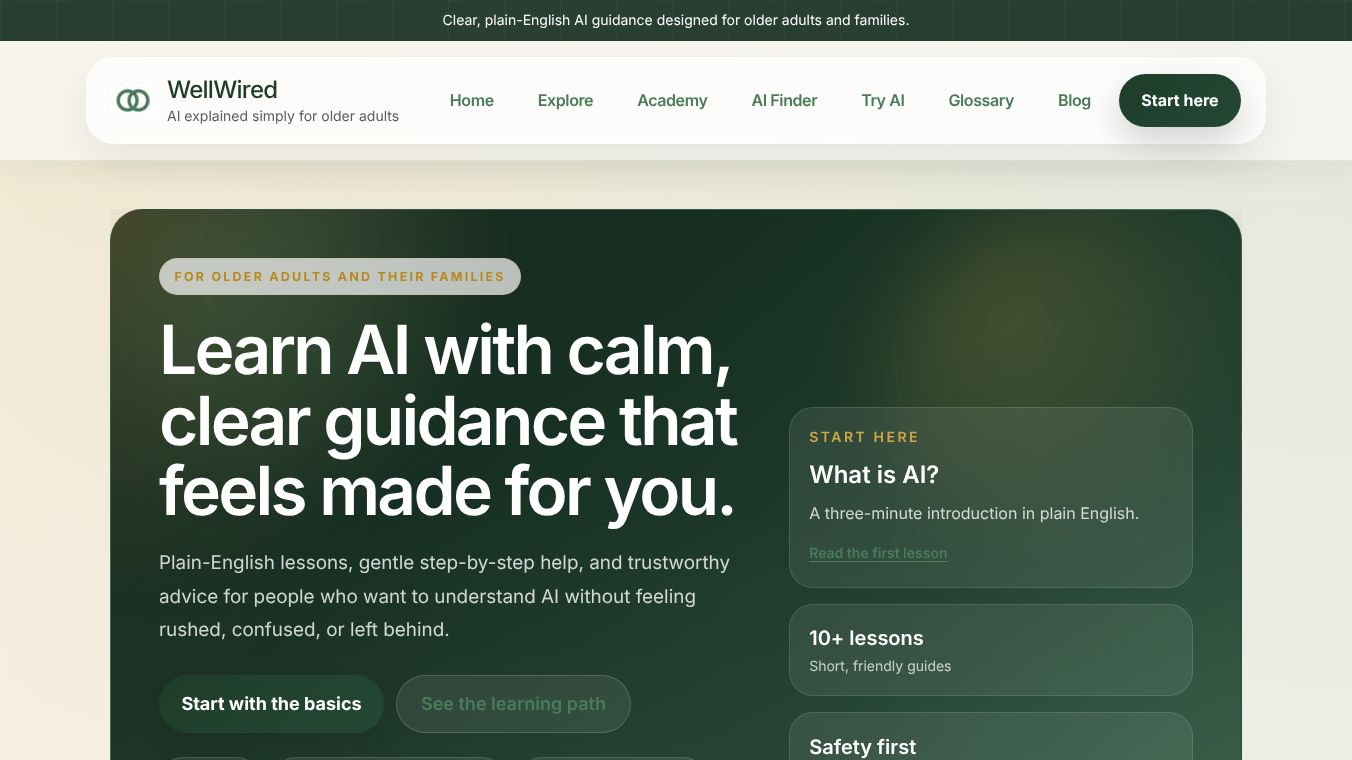The height and width of the screenshot is (760, 1352).
Task: Click 'A three-minute introduction in plain English' text
Action: [974, 513]
